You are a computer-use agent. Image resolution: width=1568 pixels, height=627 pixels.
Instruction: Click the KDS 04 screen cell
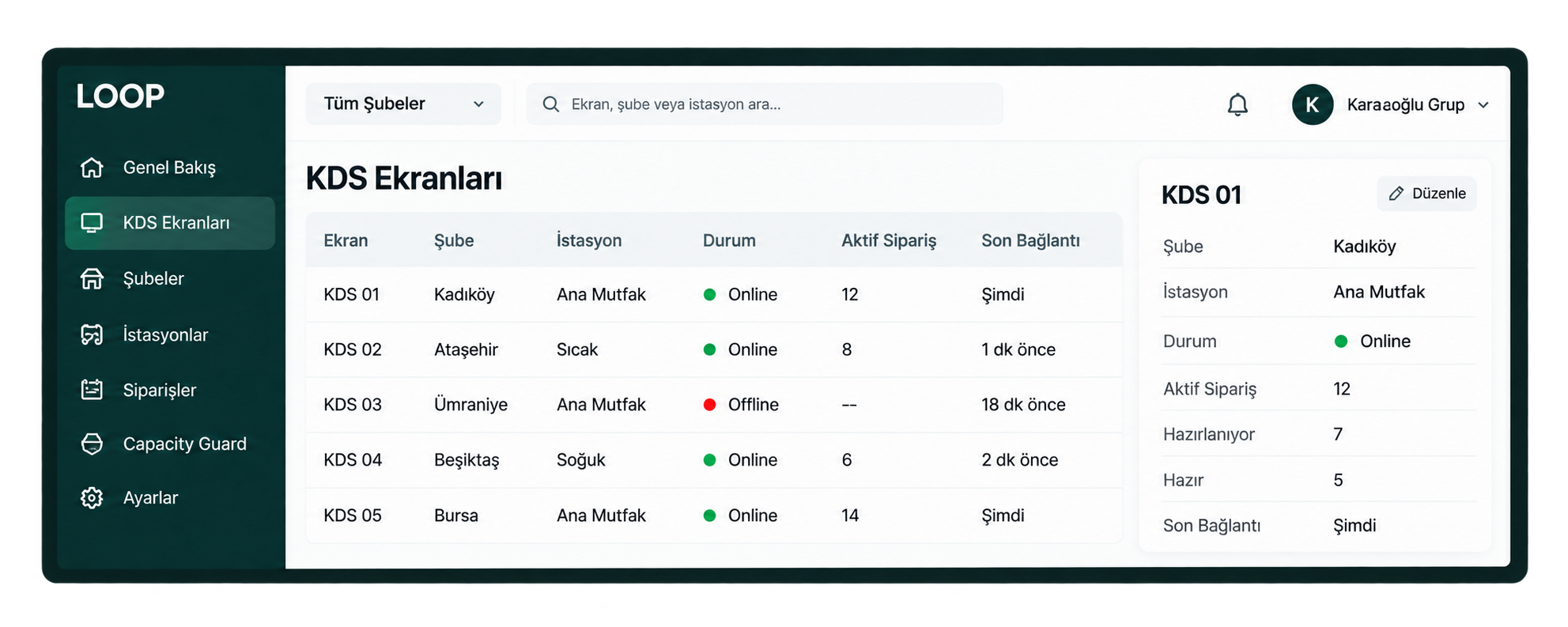[353, 460]
